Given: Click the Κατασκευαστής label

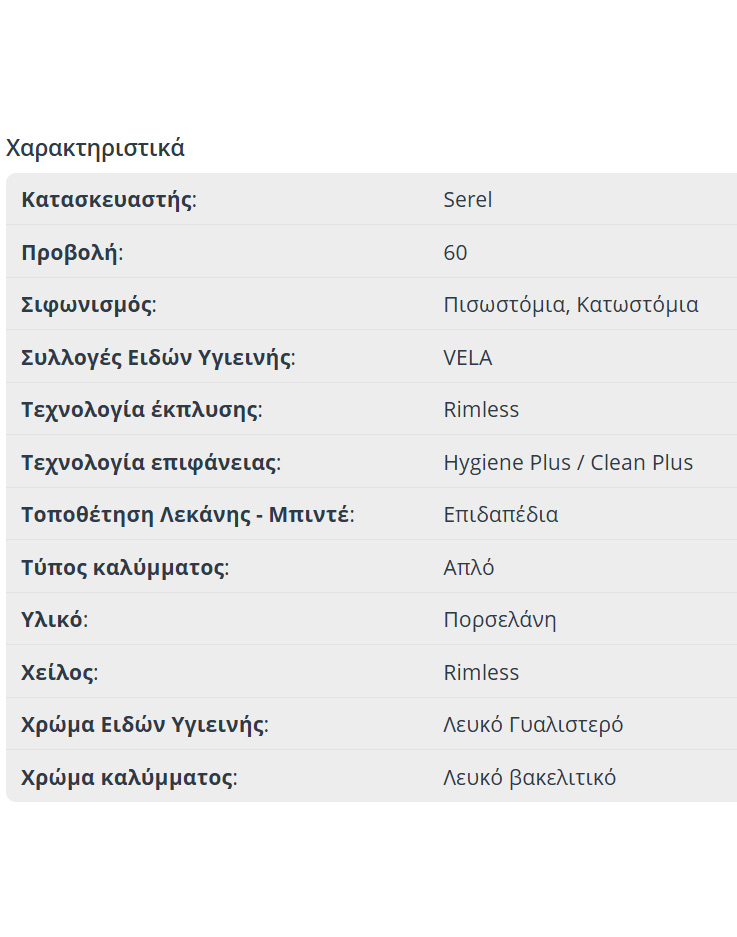Looking at the screenshot, I should pos(109,200).
